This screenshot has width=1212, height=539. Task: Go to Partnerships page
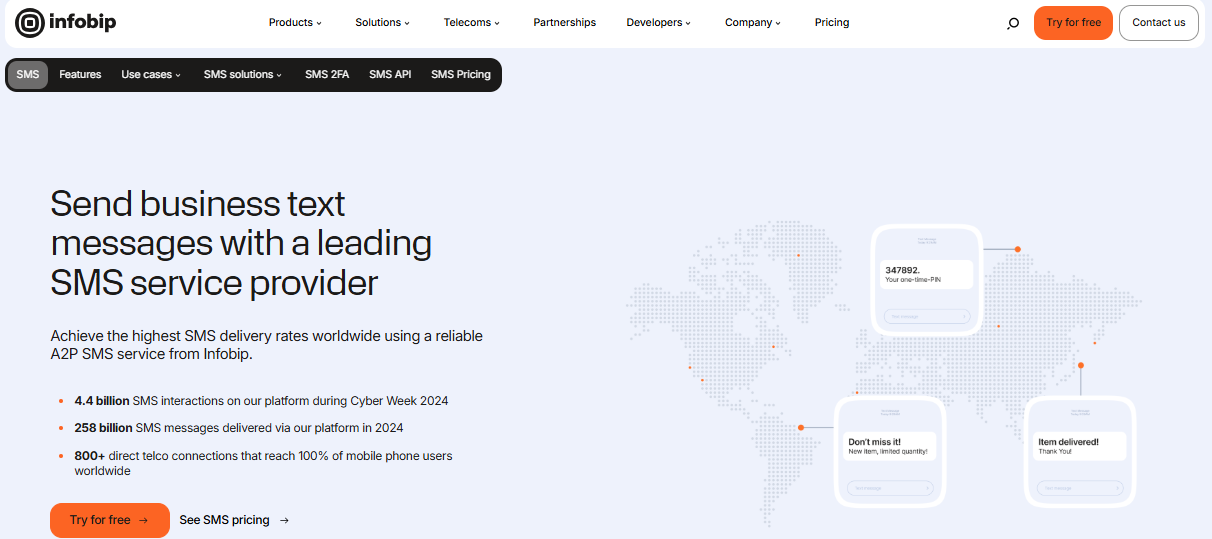click(x=564, y=22)
